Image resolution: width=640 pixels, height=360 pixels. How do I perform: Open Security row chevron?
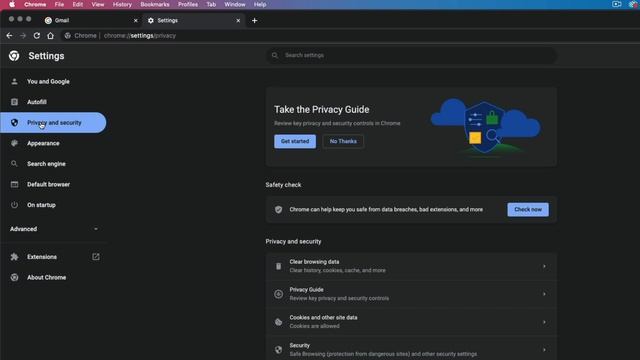click(544, 350)
